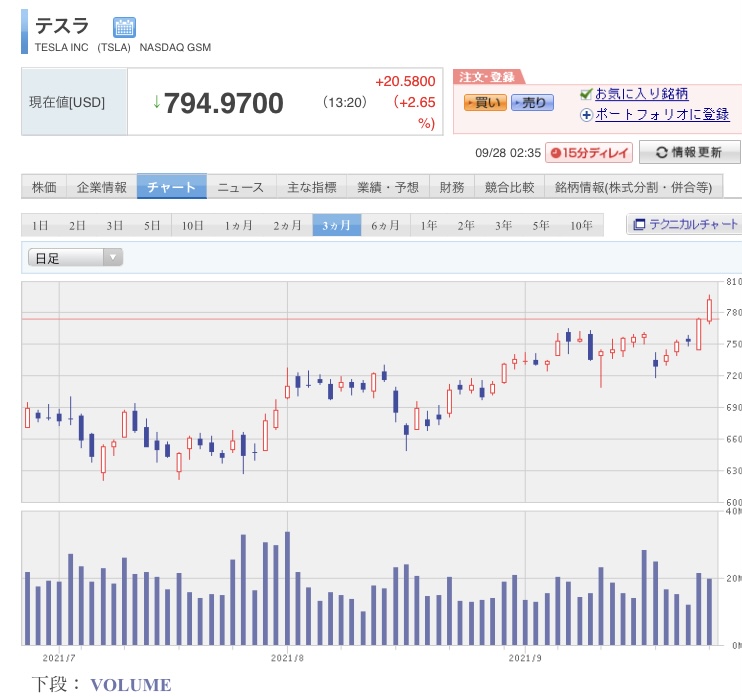Set chart range to 10年
This screenshot has width=742, height=697.
(x=582, y=225)
